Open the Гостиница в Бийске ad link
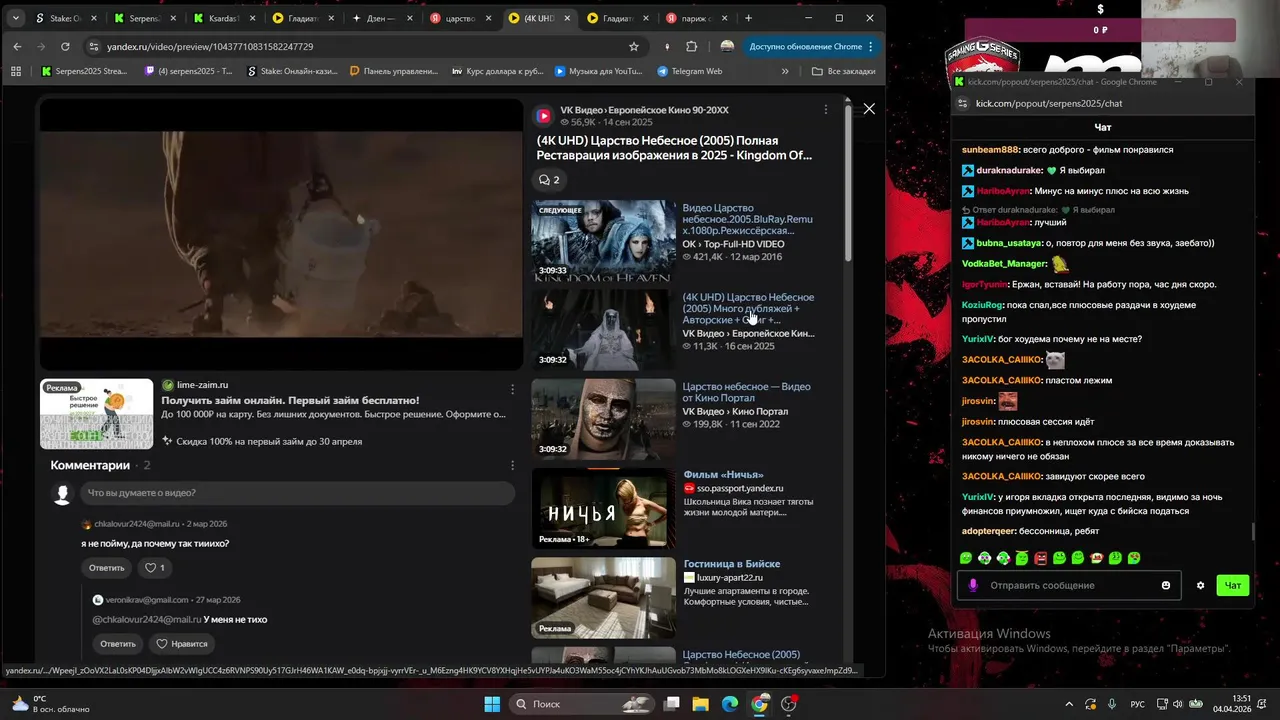This screenshot has height=720, width=1280. (x=731, y=564)
